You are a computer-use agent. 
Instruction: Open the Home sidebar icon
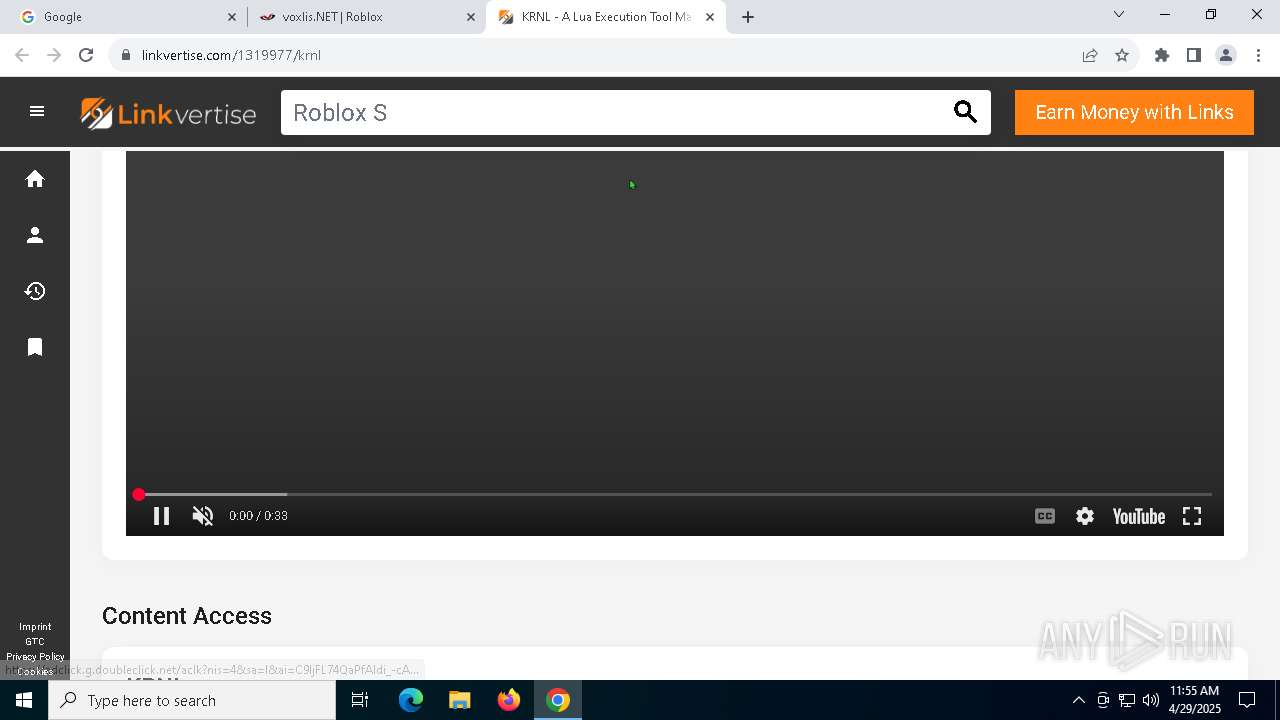click(35, 179)
